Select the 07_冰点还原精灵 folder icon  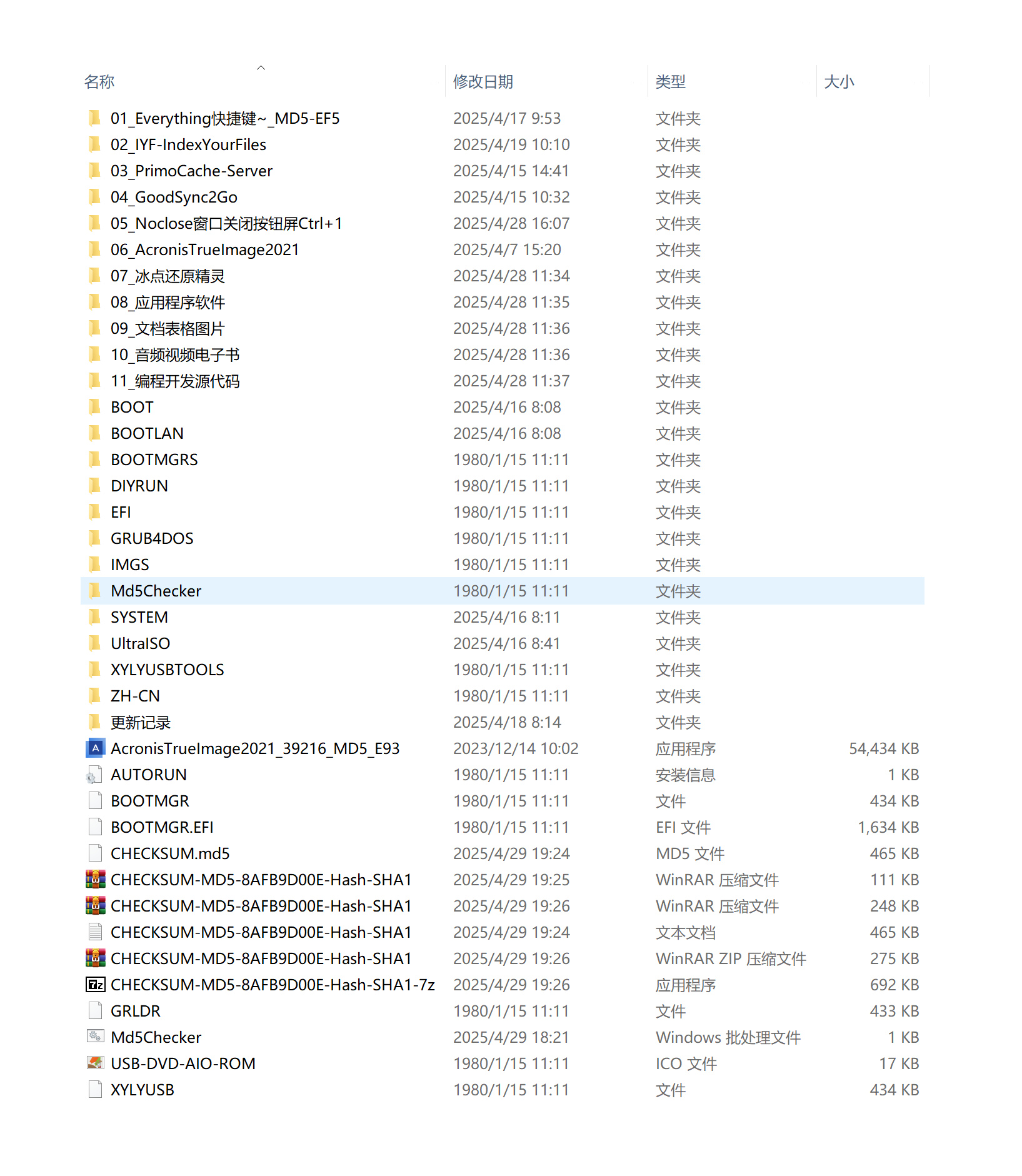[x=94, y=276]
